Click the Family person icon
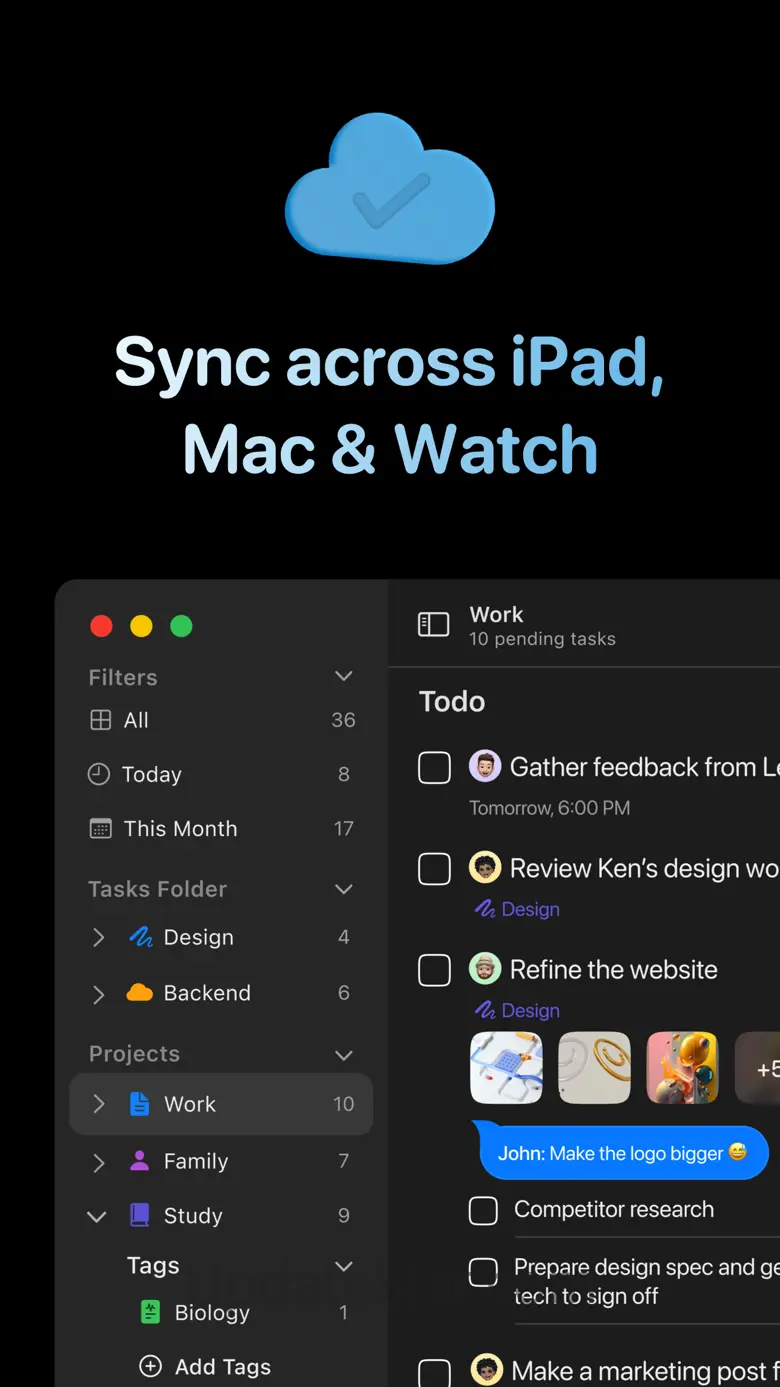The image size is (780, 1387). (x=140, y=1161)
